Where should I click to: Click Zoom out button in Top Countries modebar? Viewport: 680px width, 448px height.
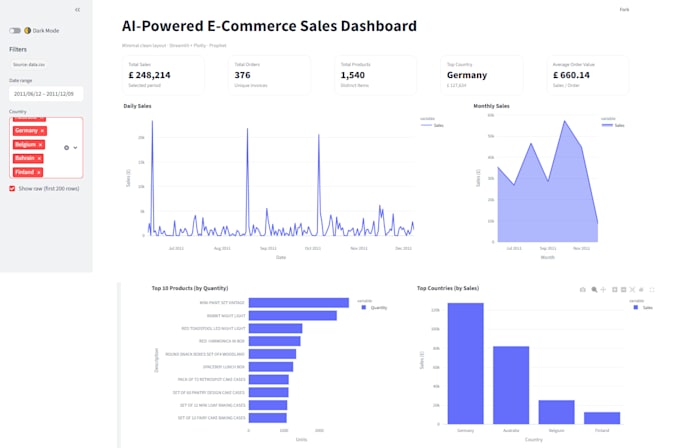click(624, 289)
